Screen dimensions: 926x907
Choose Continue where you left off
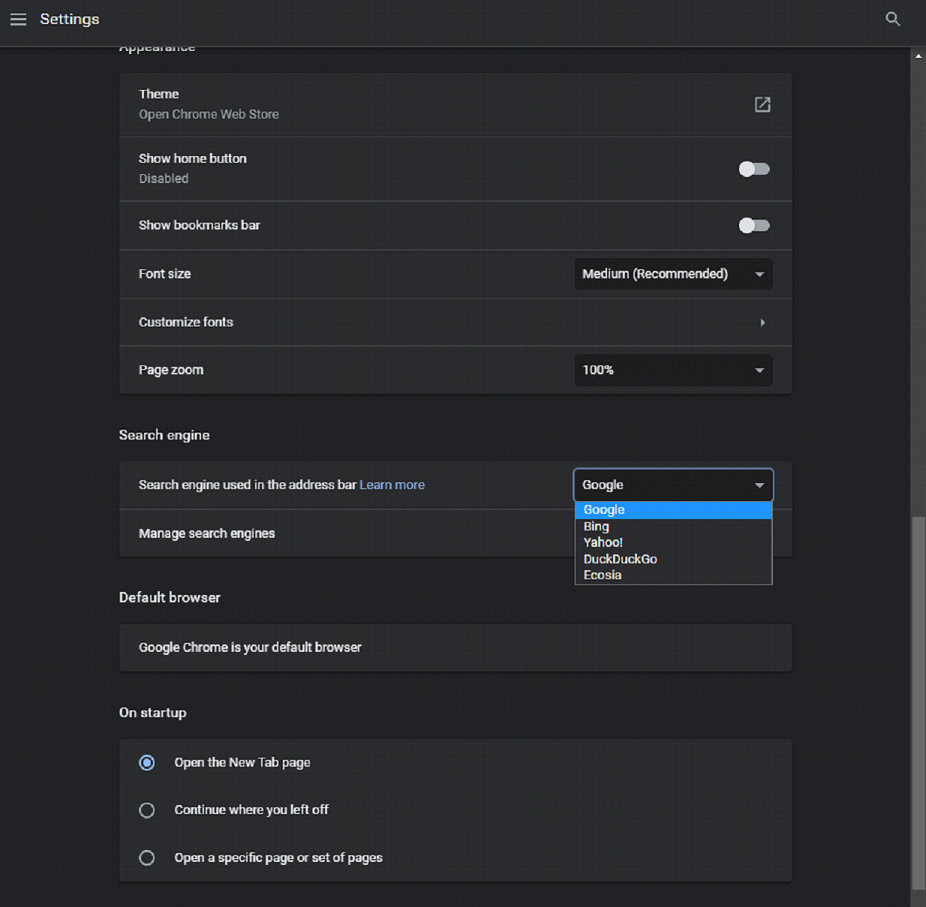click(147, 810)
